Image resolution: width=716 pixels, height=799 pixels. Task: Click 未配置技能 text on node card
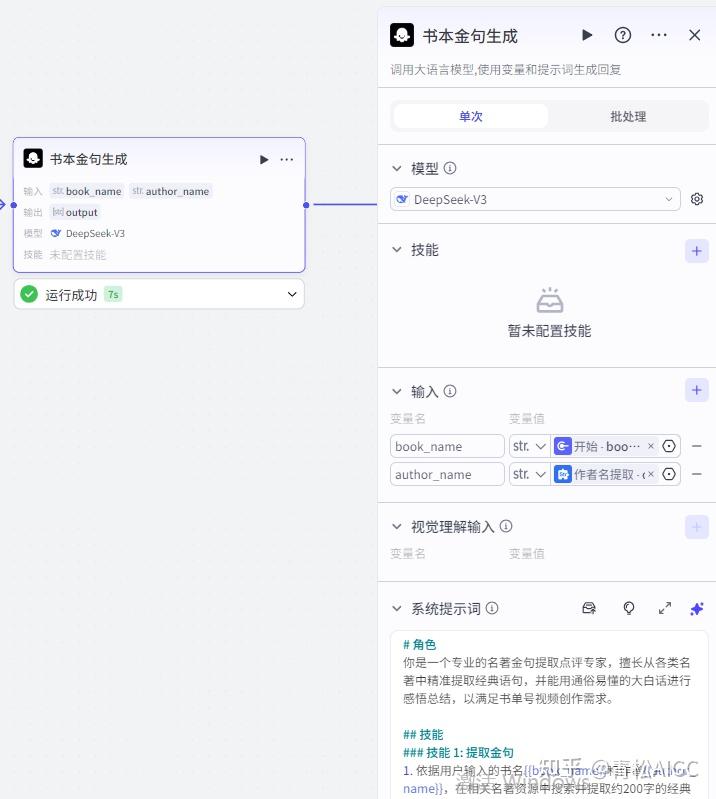(77, 254)
